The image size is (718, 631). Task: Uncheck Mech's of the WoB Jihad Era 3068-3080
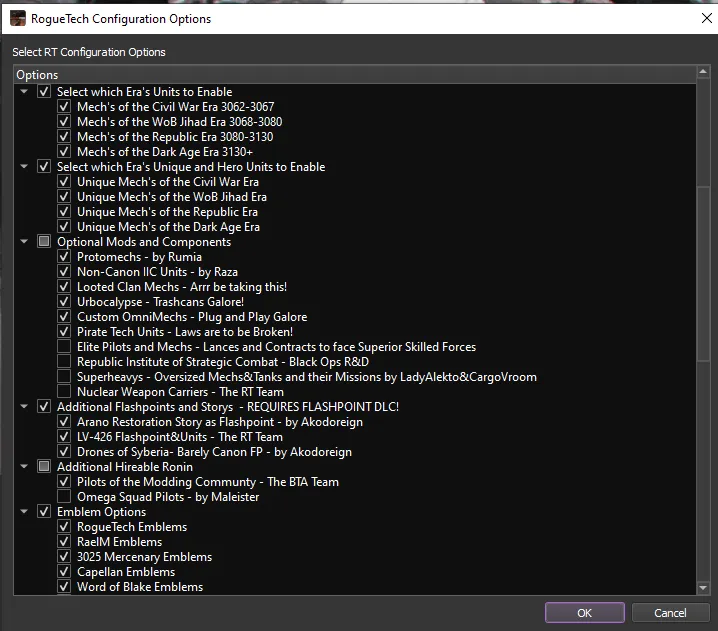(64, 122)
